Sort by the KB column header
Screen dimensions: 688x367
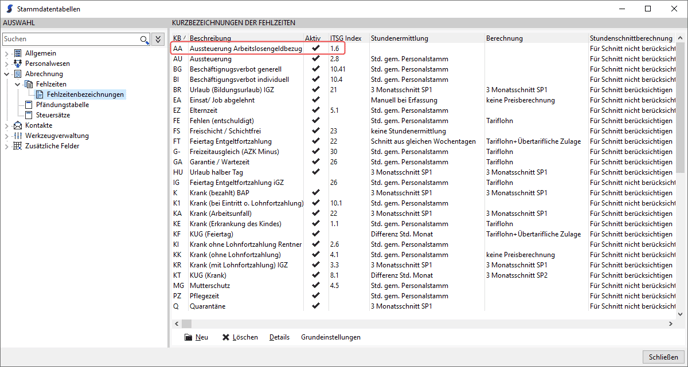tap(179, 38)
